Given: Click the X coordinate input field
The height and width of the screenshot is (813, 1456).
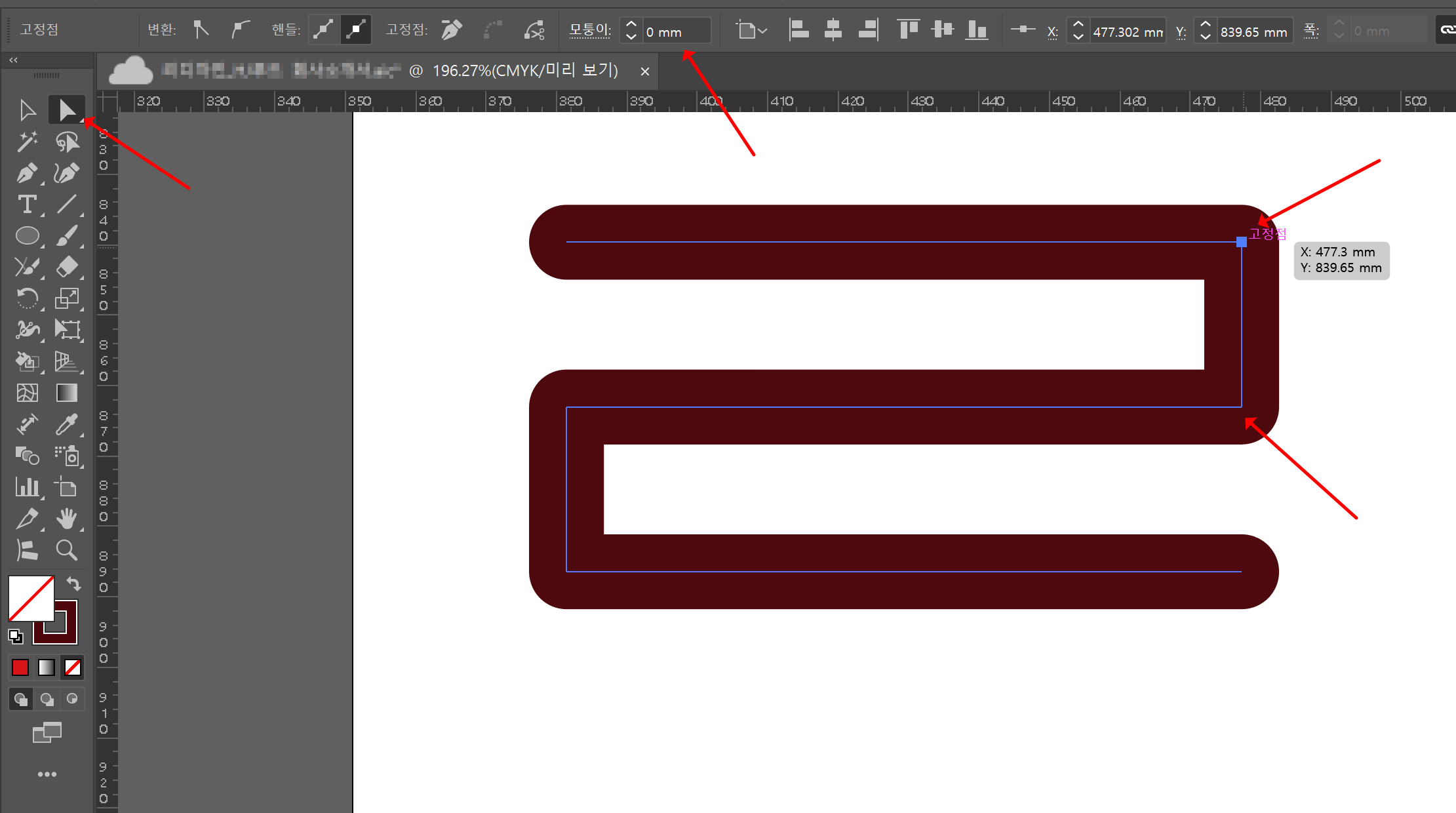Looking at the screenshot, I should click(1126, 31).
